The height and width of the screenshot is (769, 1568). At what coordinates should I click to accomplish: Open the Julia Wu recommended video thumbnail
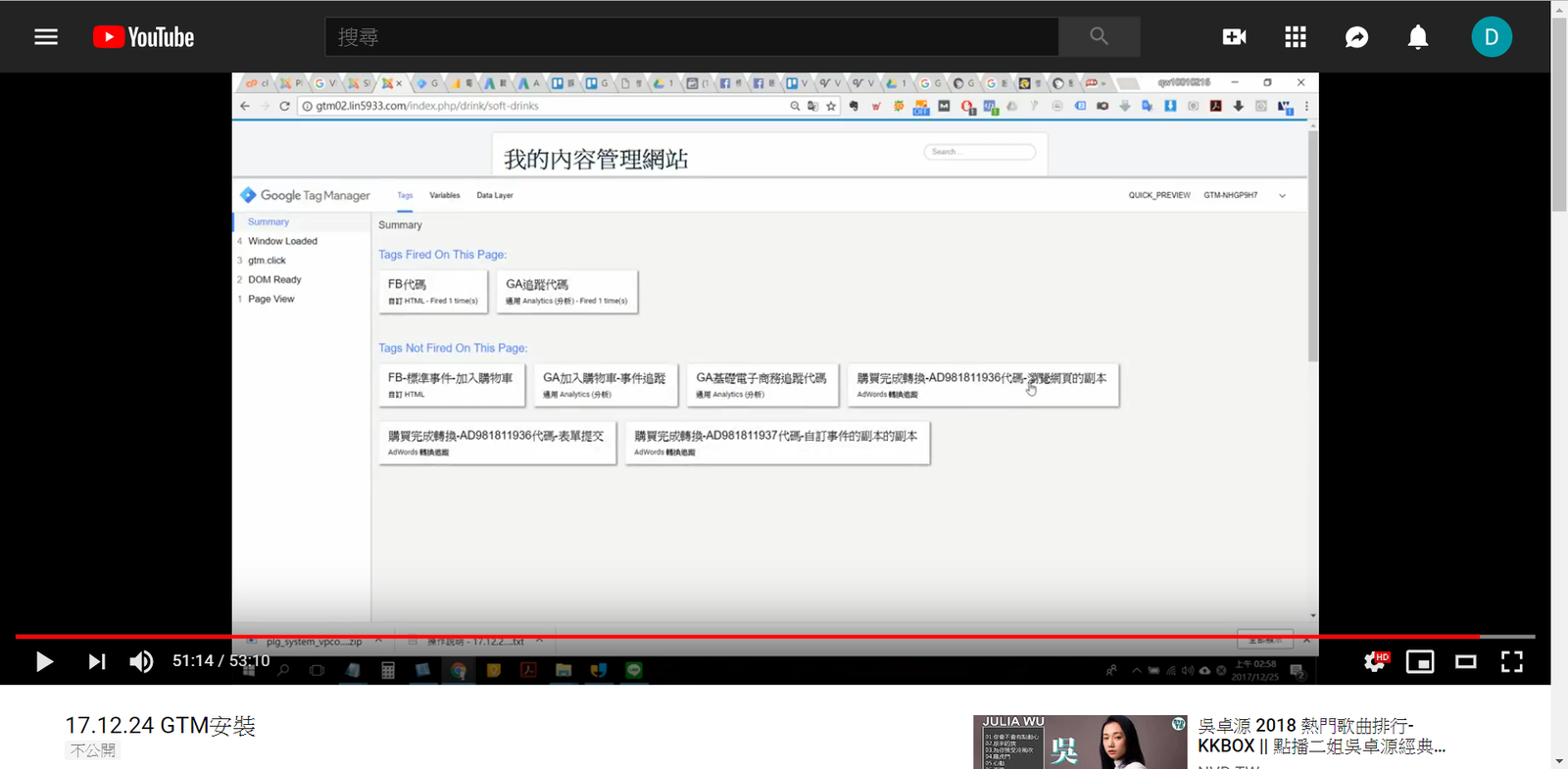coord(1079,742)
